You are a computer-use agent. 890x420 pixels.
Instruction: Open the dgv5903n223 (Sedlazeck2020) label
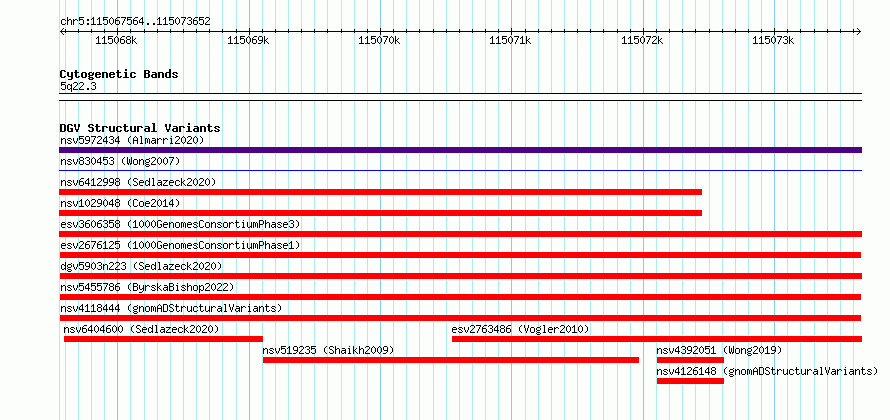point(141,266)
